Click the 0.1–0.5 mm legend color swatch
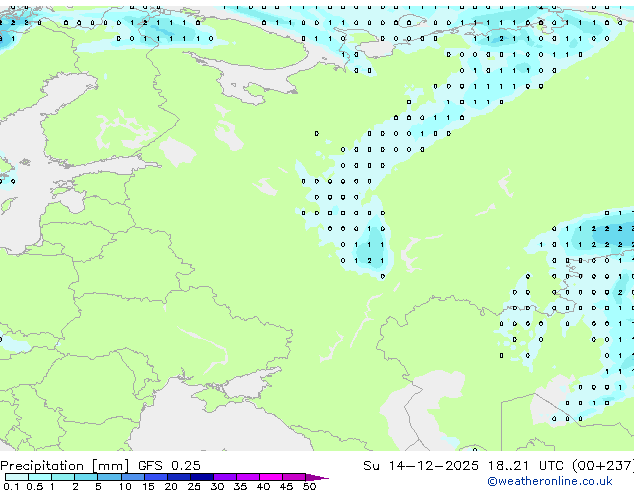Screen dimensions: 634x490 (17, 477)
